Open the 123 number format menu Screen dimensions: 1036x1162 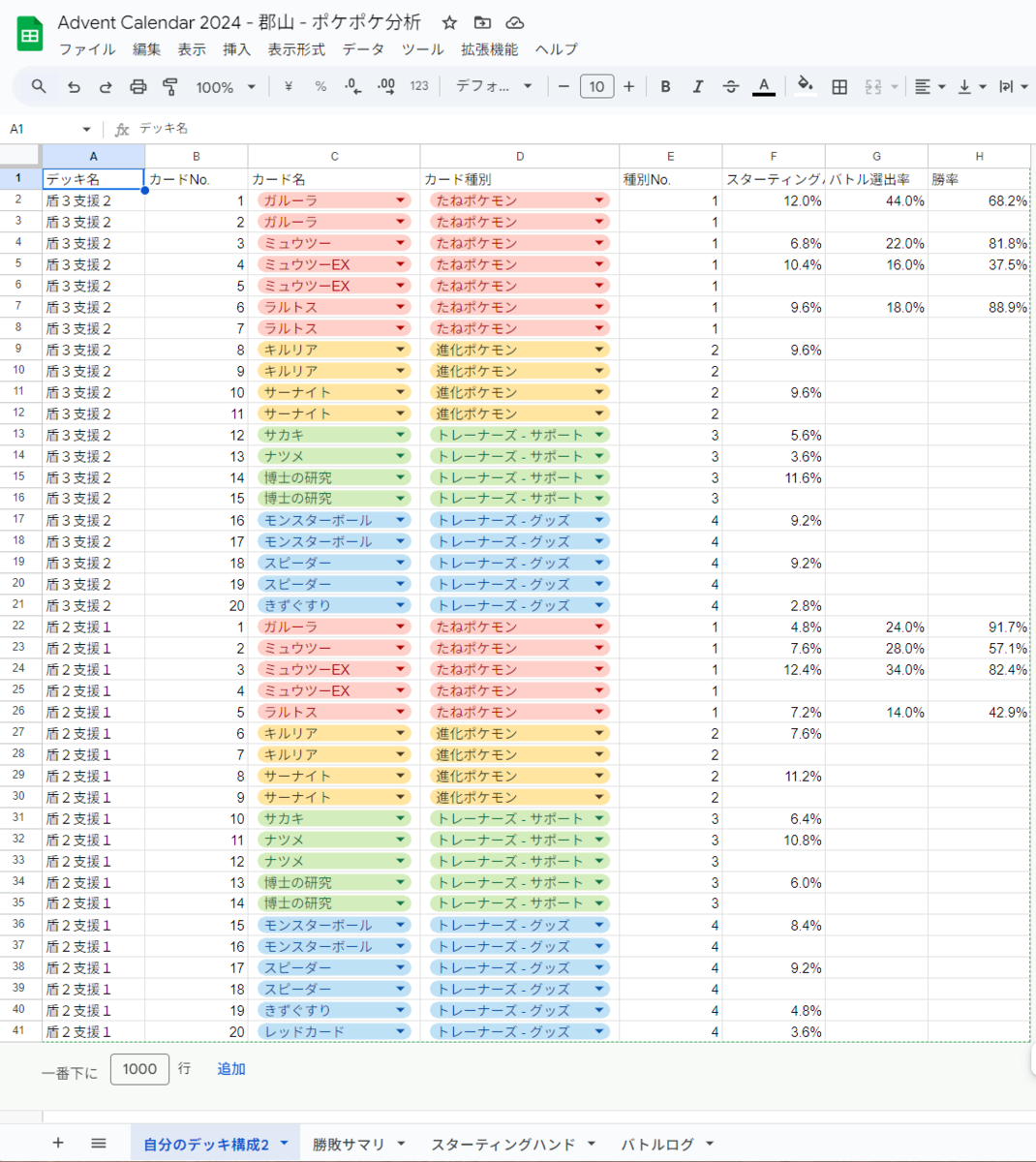tap(419, 87)
